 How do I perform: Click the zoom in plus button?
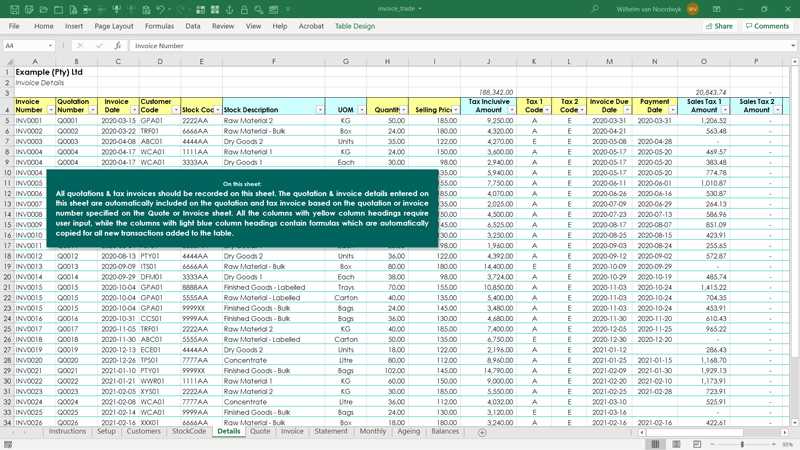(773, 444)
